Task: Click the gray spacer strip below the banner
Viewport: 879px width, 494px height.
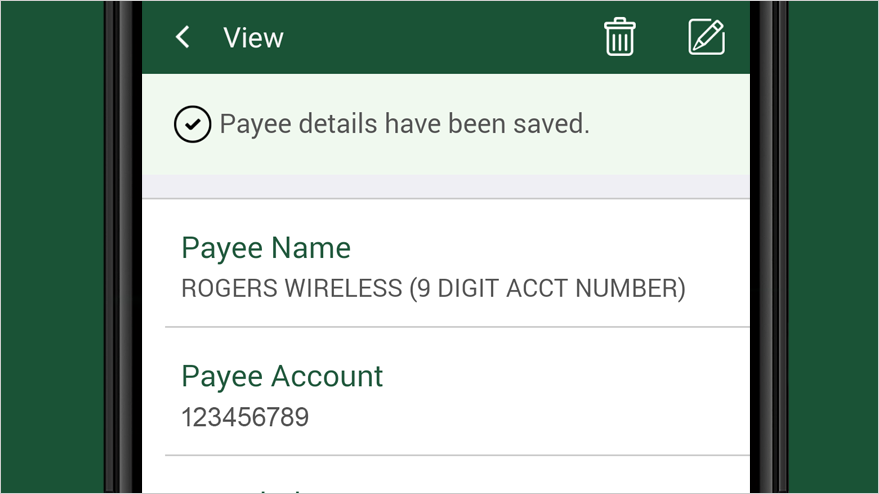Action: pyautogui.click(x=446, y=186)
